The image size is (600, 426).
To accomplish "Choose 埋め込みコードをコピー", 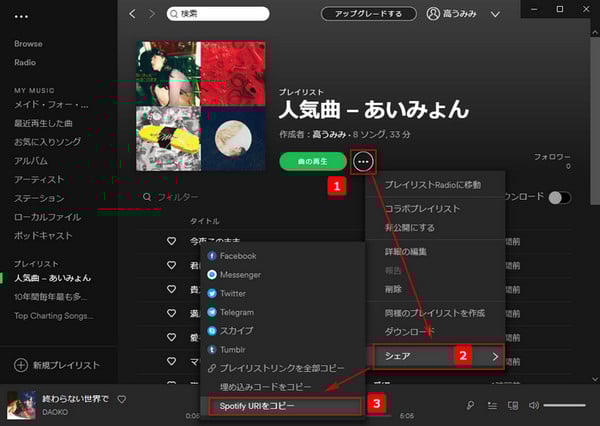I will (282, 387).
